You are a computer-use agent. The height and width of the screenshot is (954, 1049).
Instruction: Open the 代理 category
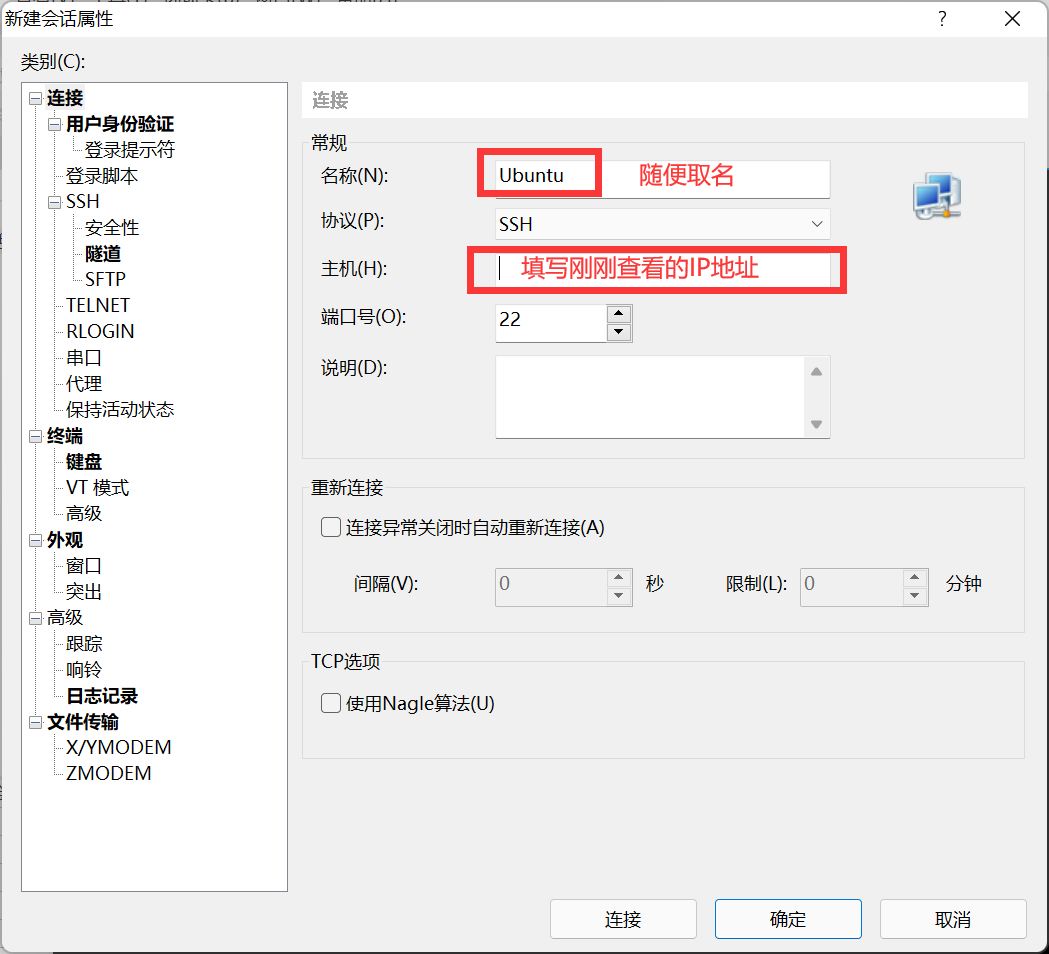(x=84, y=384)
